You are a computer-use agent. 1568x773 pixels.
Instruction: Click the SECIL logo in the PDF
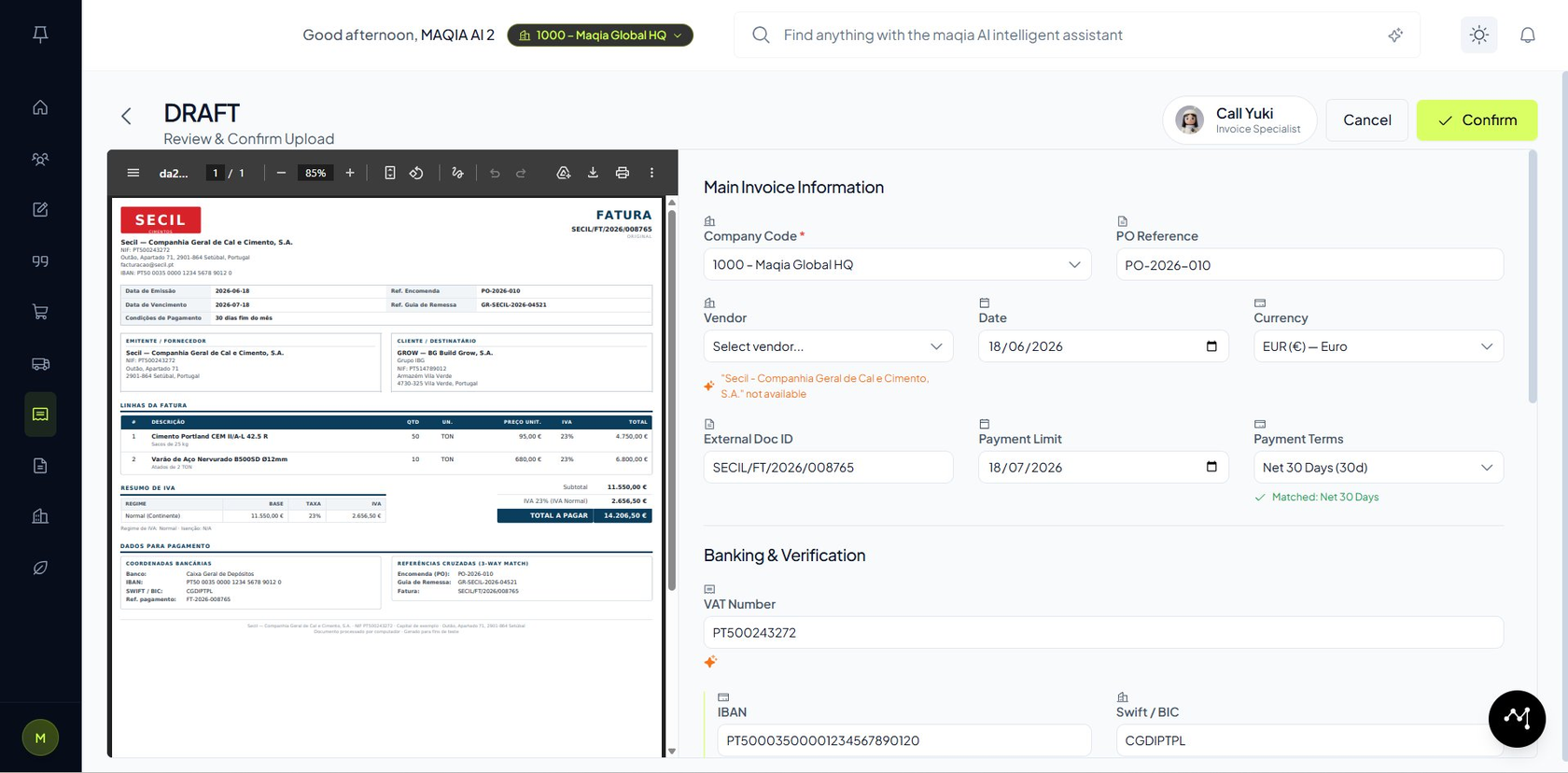pos(161,220)
